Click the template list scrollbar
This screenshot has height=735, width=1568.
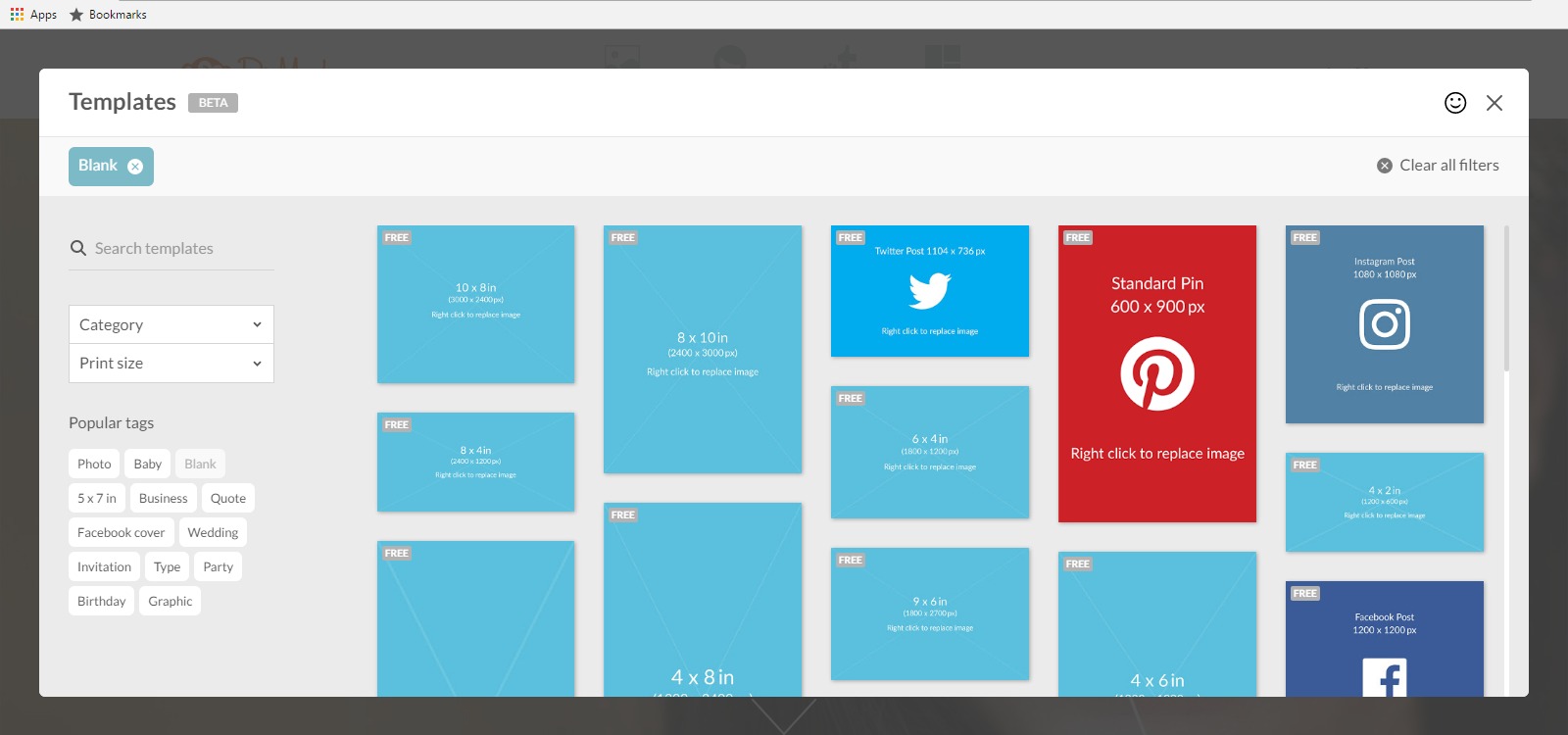(x=1506, y=299)
